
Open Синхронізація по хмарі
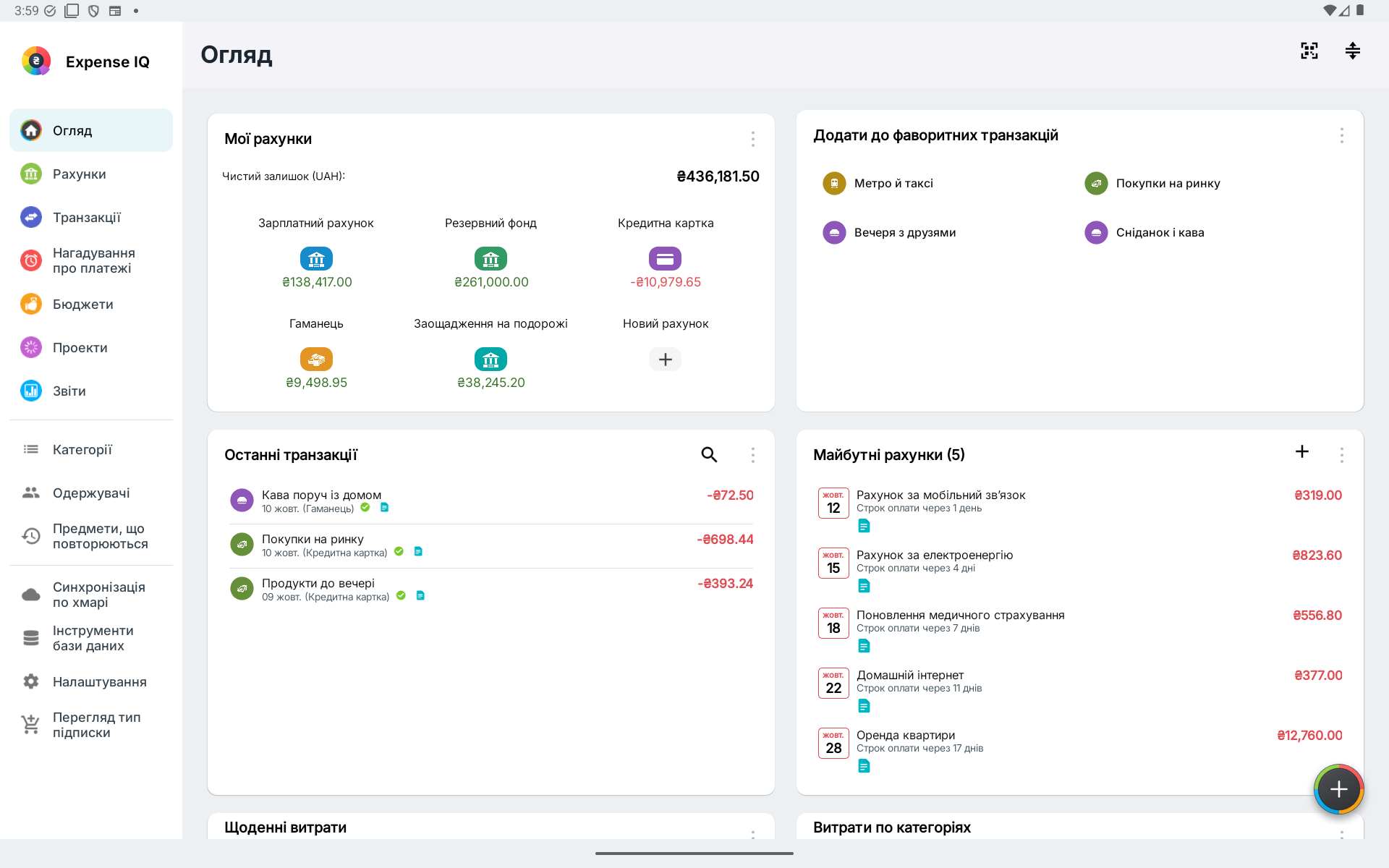91,595
